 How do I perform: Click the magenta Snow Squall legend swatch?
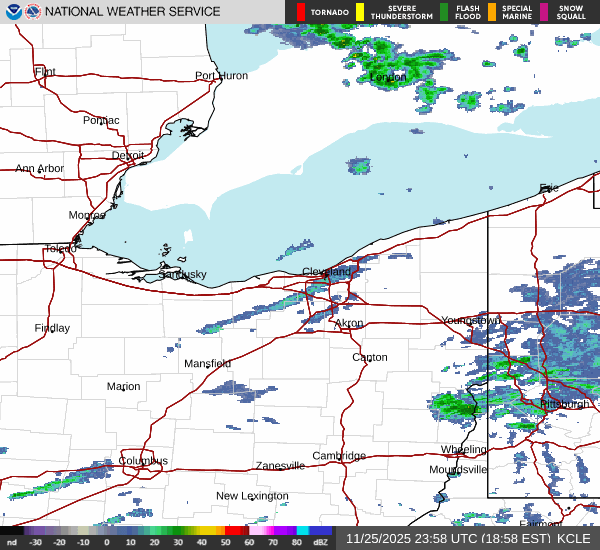[x=544, y=12]
